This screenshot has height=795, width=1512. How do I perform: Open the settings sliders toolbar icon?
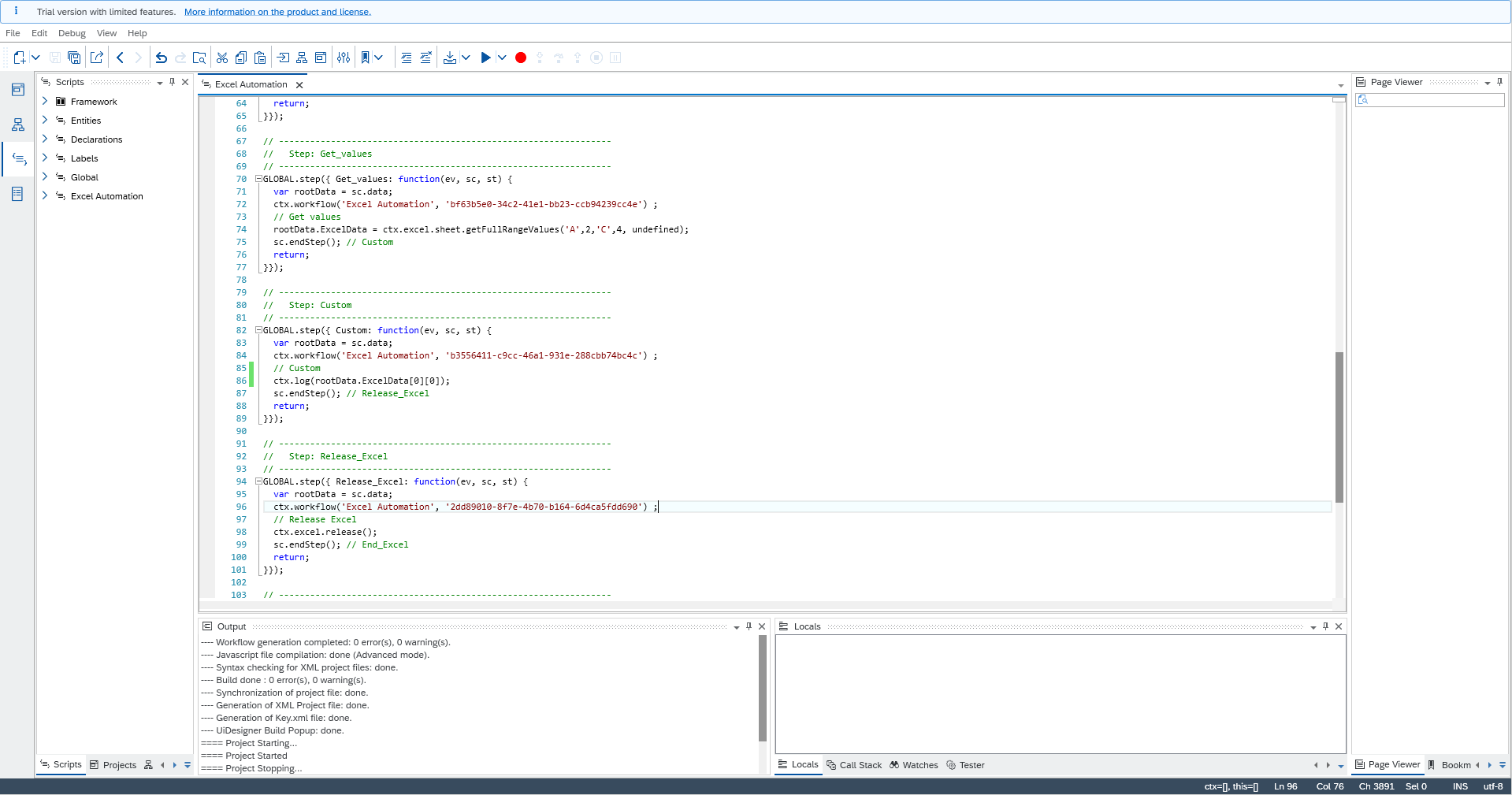pyautogui.click(x=344, y=58)
